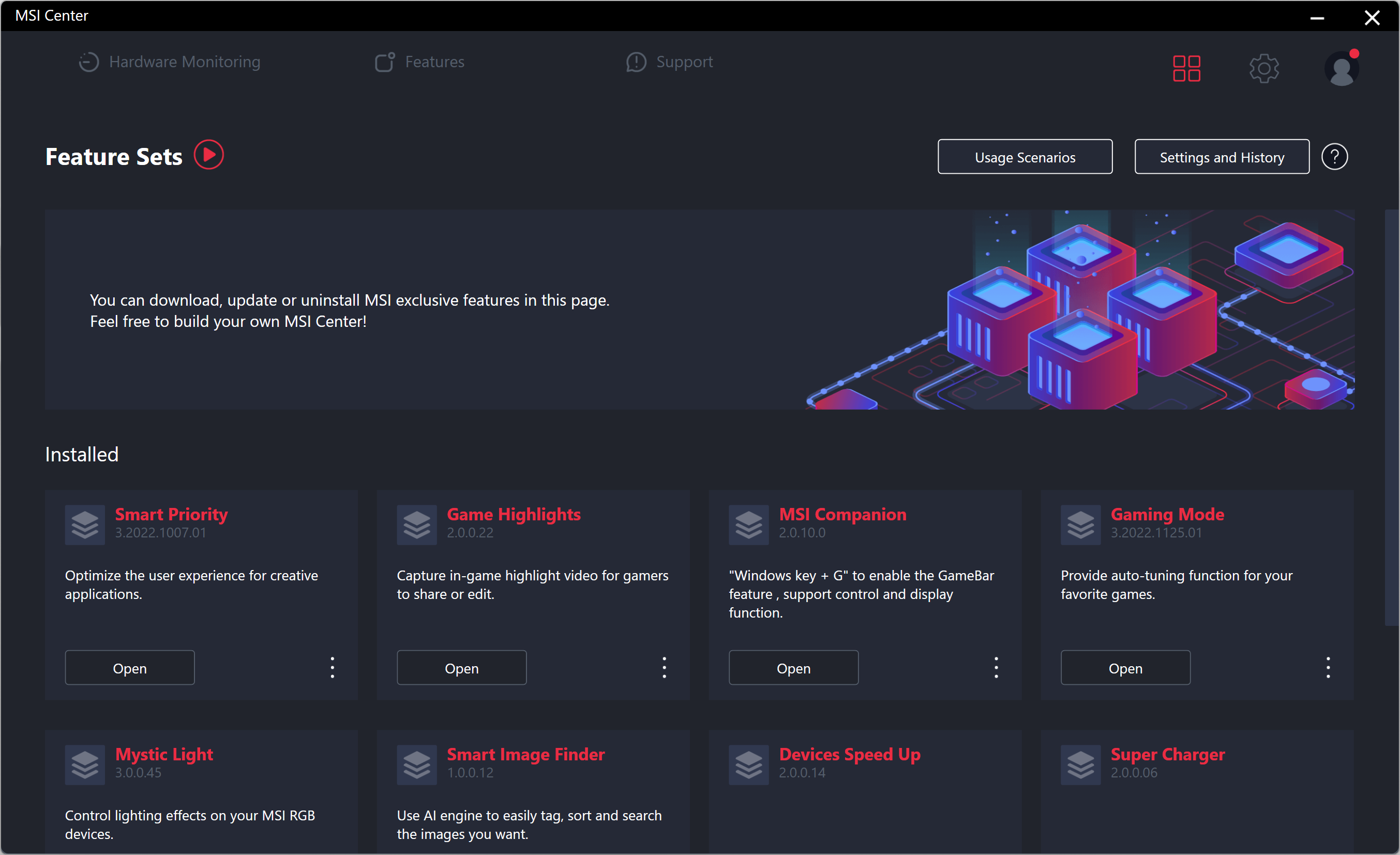
Task: Play the Feature Sets intro video
Action: [208, 155]
